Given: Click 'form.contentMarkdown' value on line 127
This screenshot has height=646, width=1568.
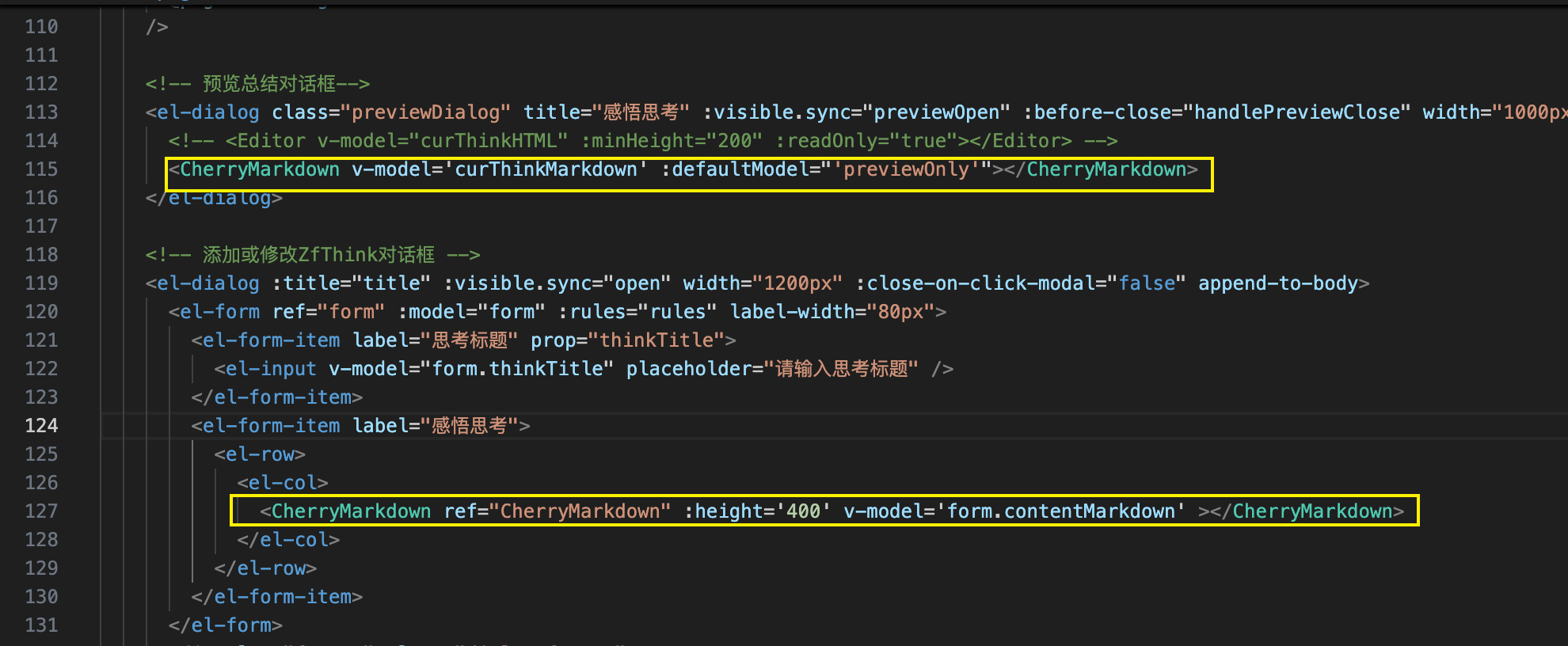Looking at the screenshot, I should pos(1061,511).
